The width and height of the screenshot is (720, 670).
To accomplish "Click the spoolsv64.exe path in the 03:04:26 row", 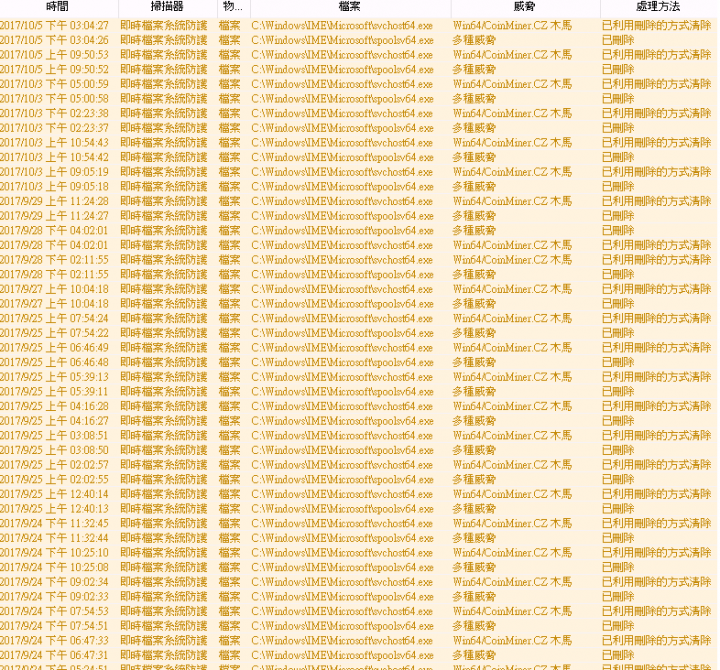I will click(x=343, y=40).
